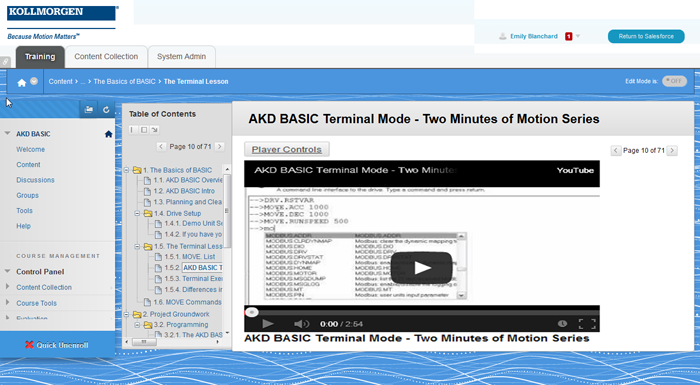Expand Course Tools in Control Panel
This screenshot has width=700, height=385.
pyautogui.click(x=8, y=302)
